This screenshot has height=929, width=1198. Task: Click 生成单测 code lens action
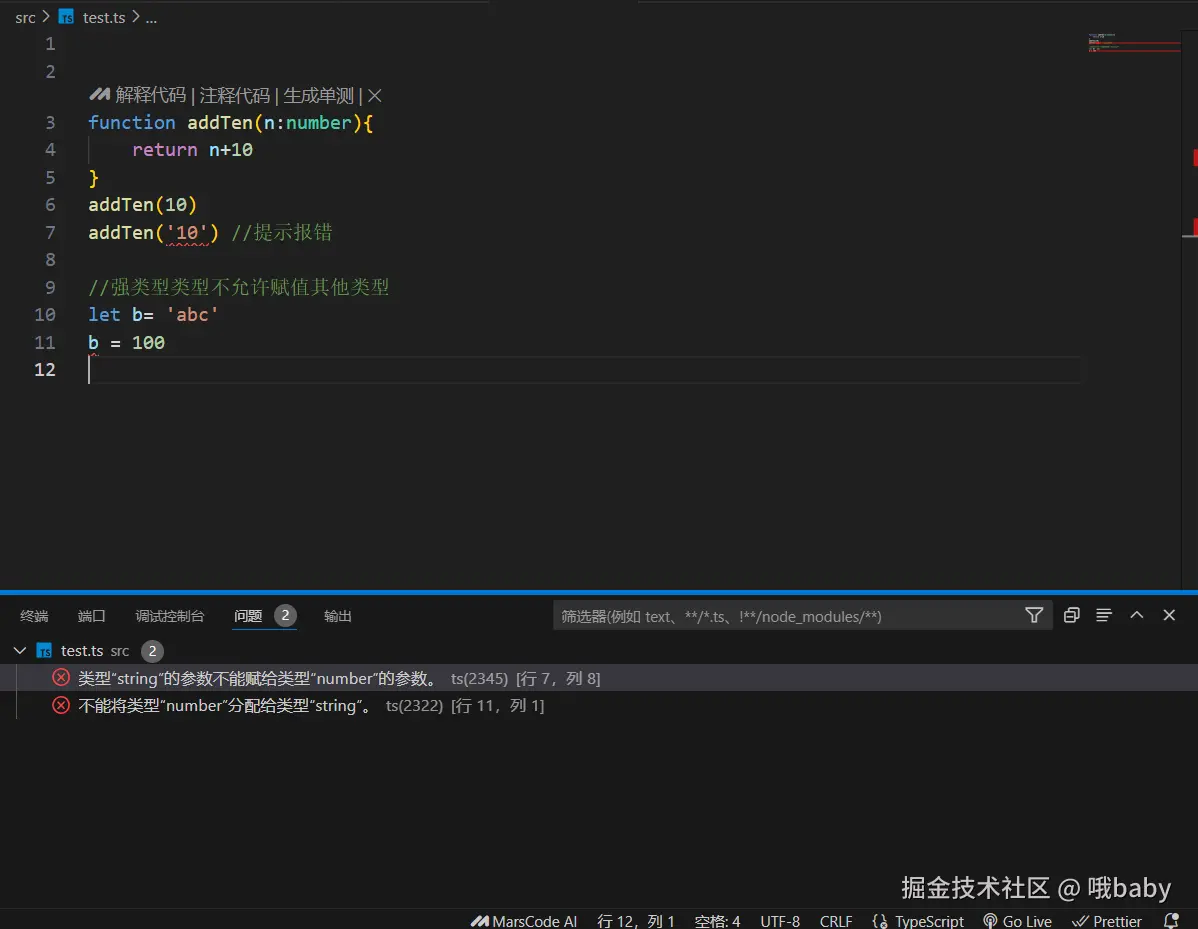tap(319, 95)
